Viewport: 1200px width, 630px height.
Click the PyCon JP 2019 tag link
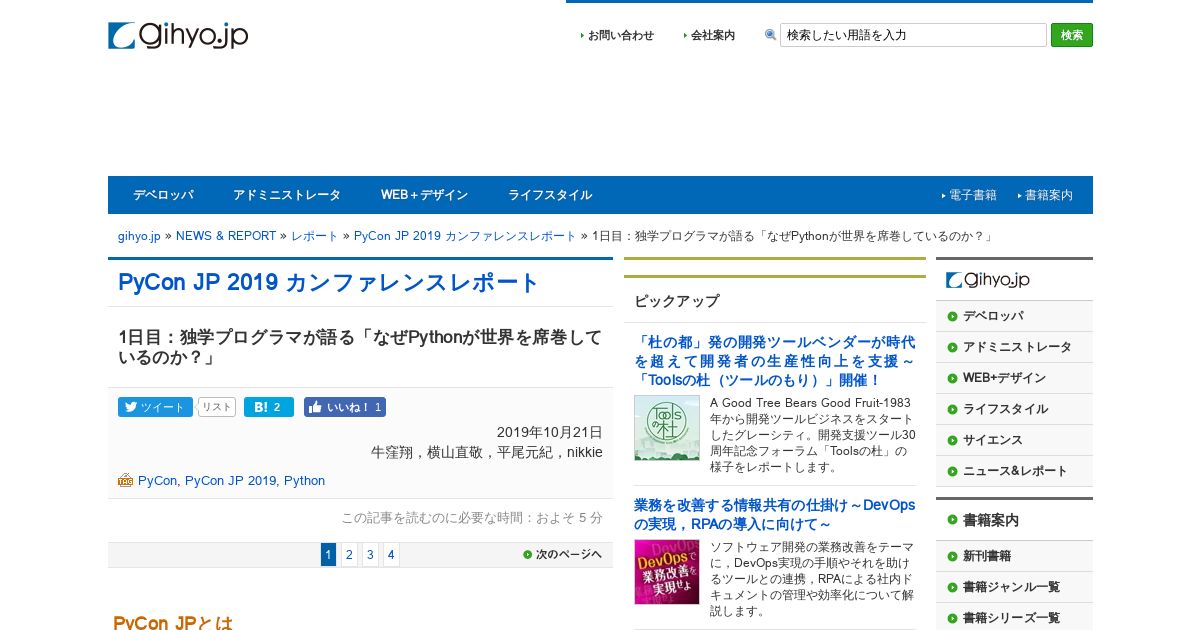tap(230, 481)
